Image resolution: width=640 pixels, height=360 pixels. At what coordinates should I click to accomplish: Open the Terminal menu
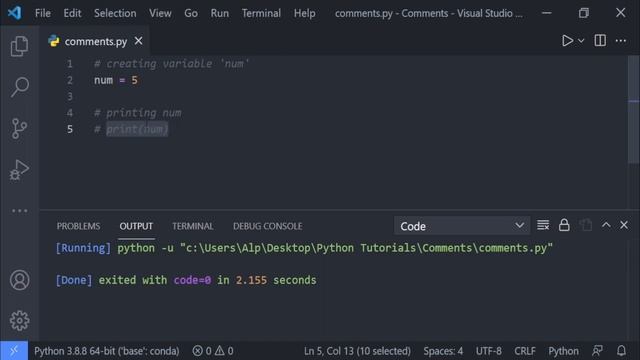261,13
